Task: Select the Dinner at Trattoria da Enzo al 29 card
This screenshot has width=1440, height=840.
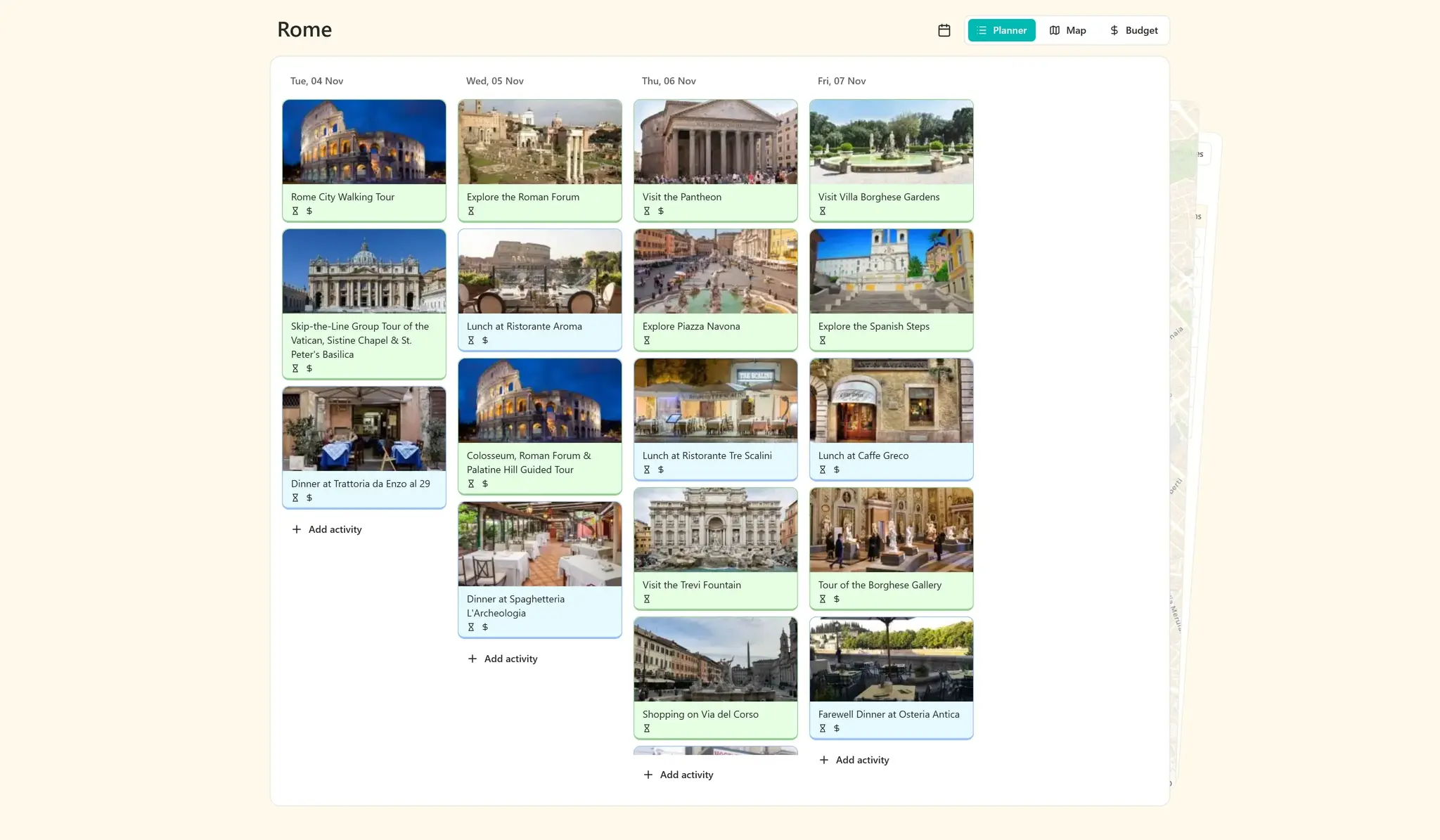Action: click(364, 446)
